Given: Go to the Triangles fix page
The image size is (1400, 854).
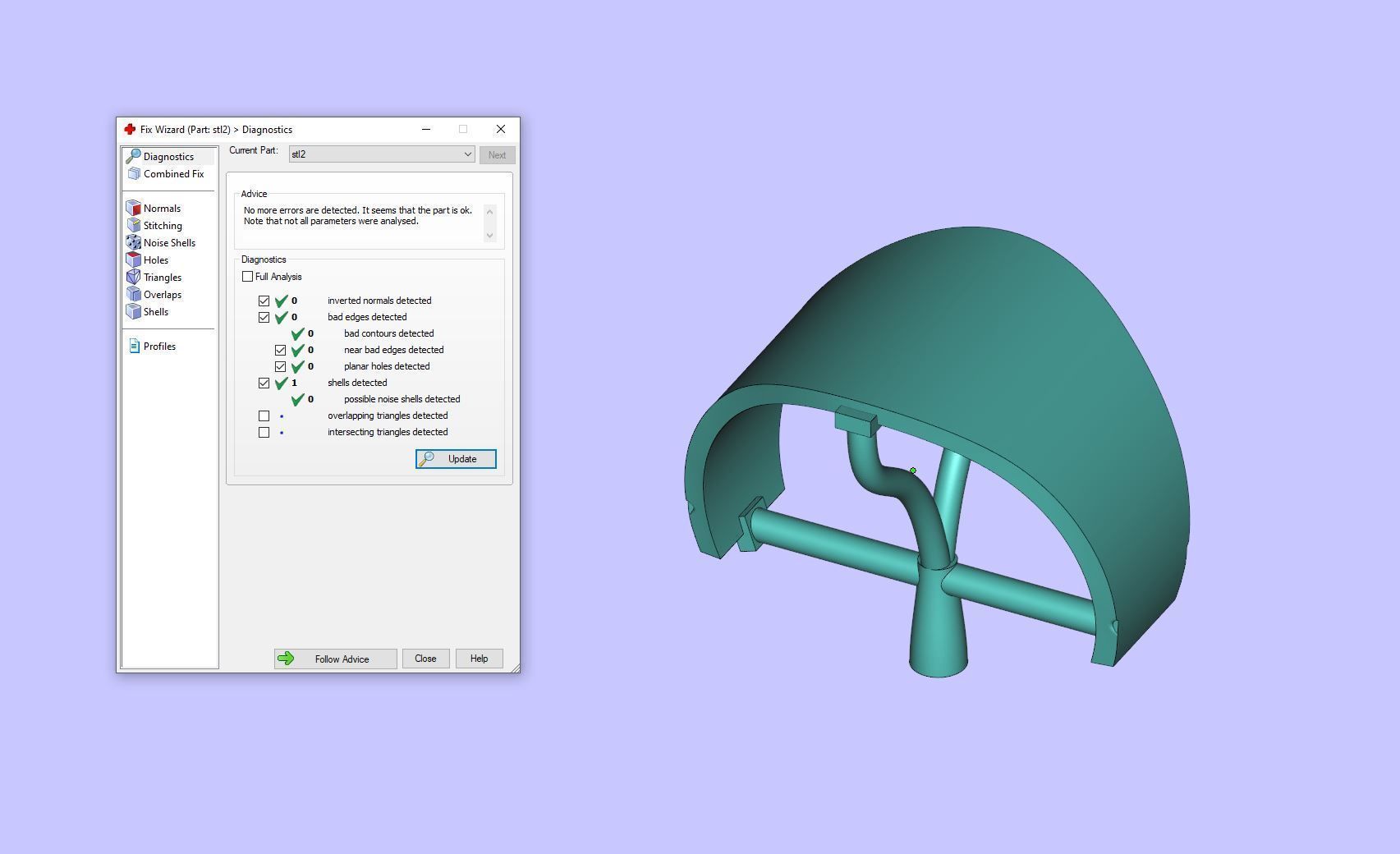Looking at the screenshot, I should pyautogui.click(x=163, y=278).
